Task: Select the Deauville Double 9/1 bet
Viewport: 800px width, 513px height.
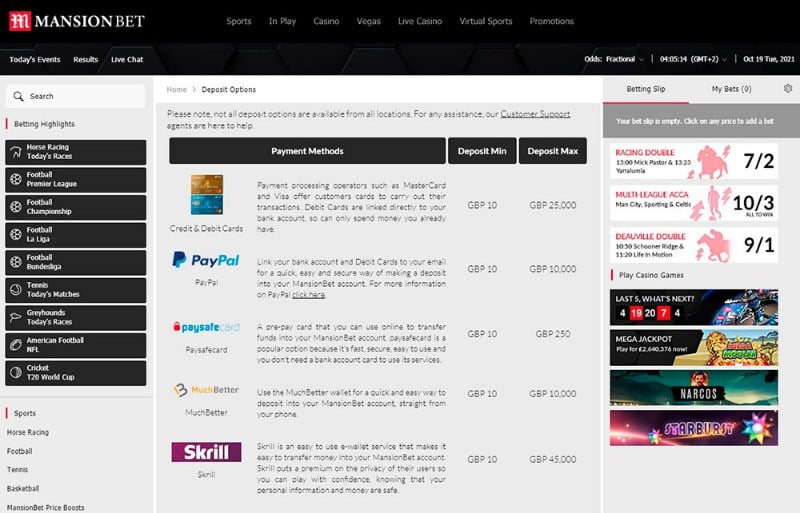Action: pos(694,245)
